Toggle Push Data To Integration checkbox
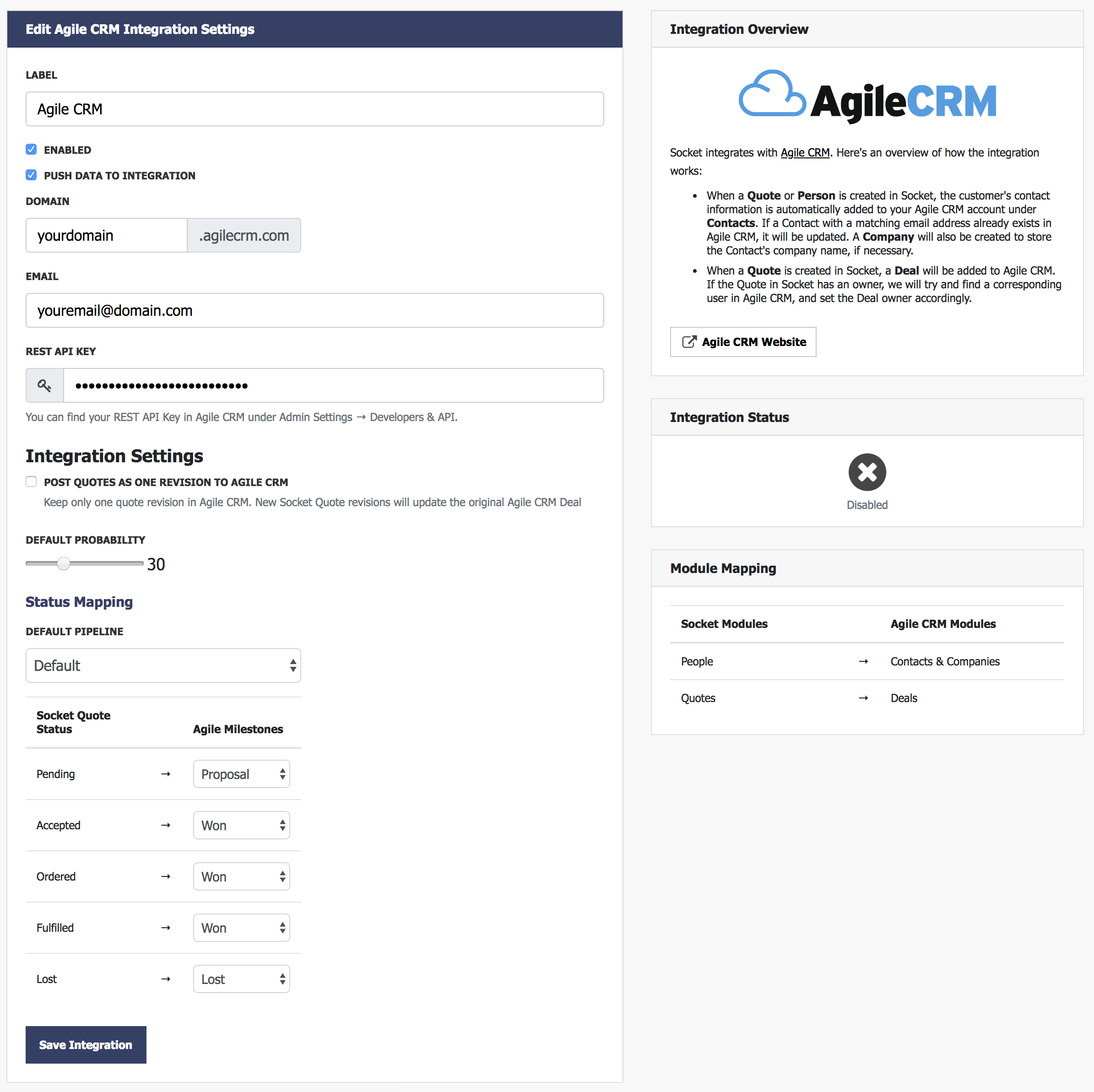 31,175
